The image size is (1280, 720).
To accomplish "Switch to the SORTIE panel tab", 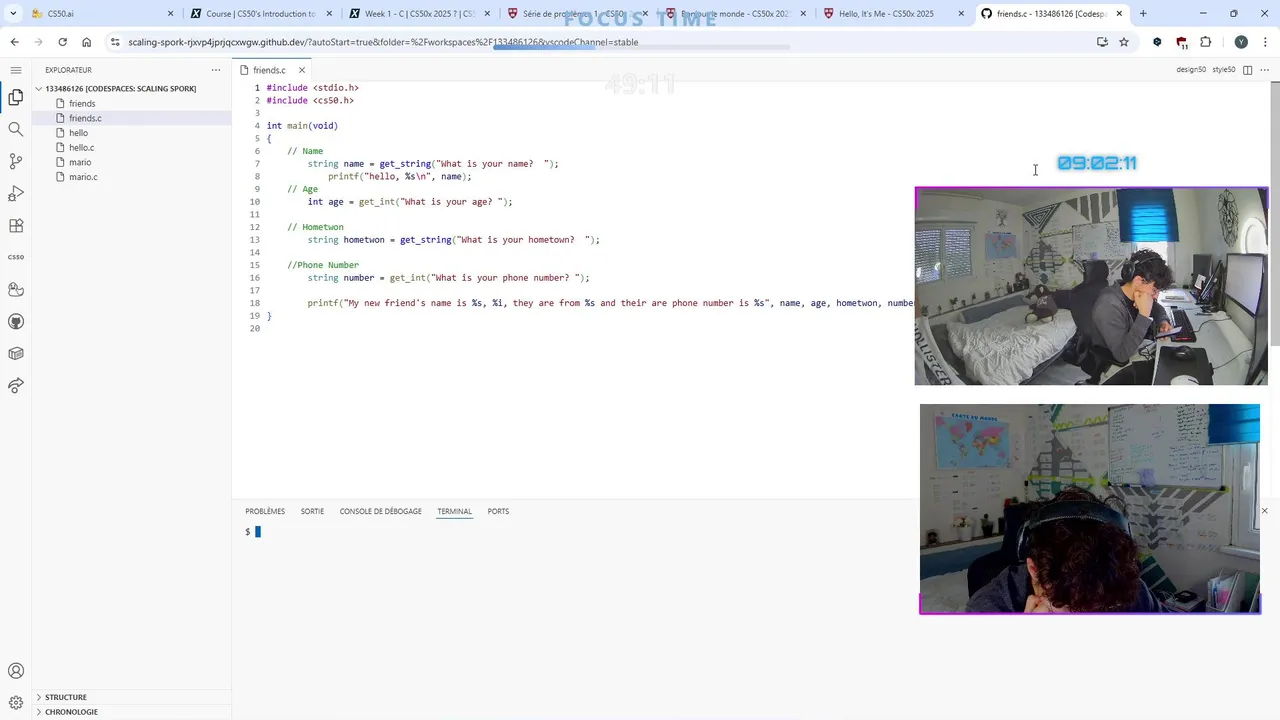I will click(x=312, y=511).
